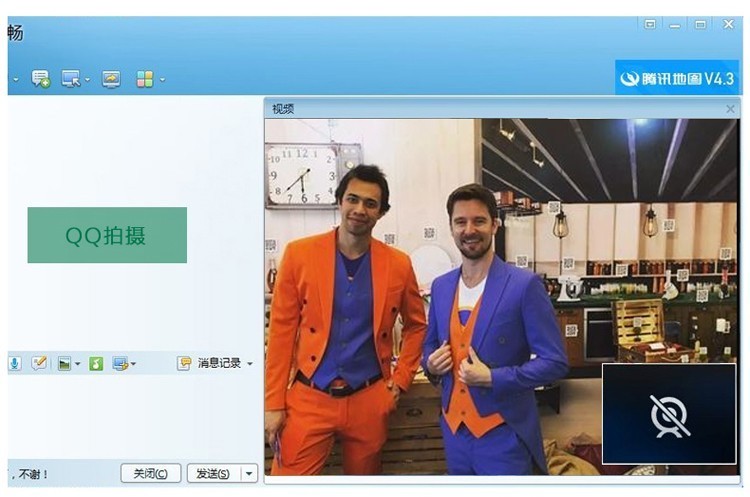Viewport: 750px width, 497px height.
Task: Open the handwriting notepad pencil icon
Action: [39, 363]
